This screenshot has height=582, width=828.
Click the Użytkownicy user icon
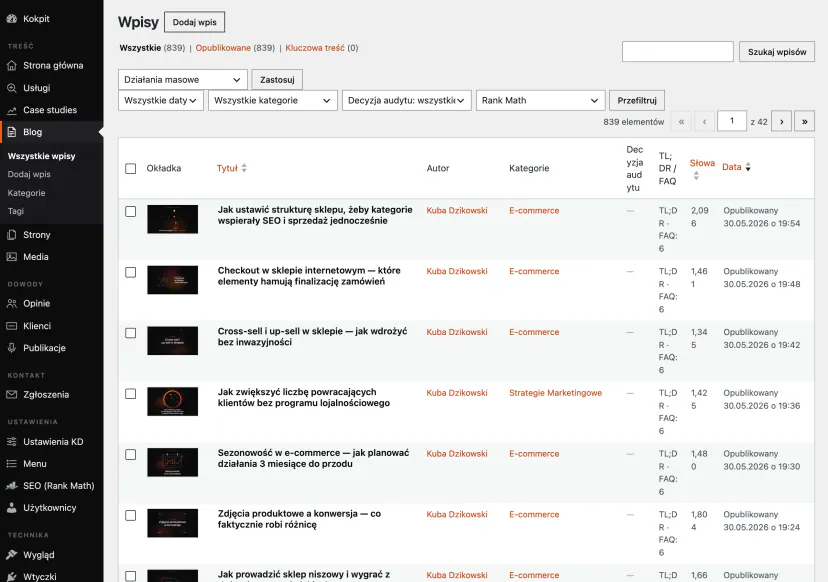(x=12, y=508)
